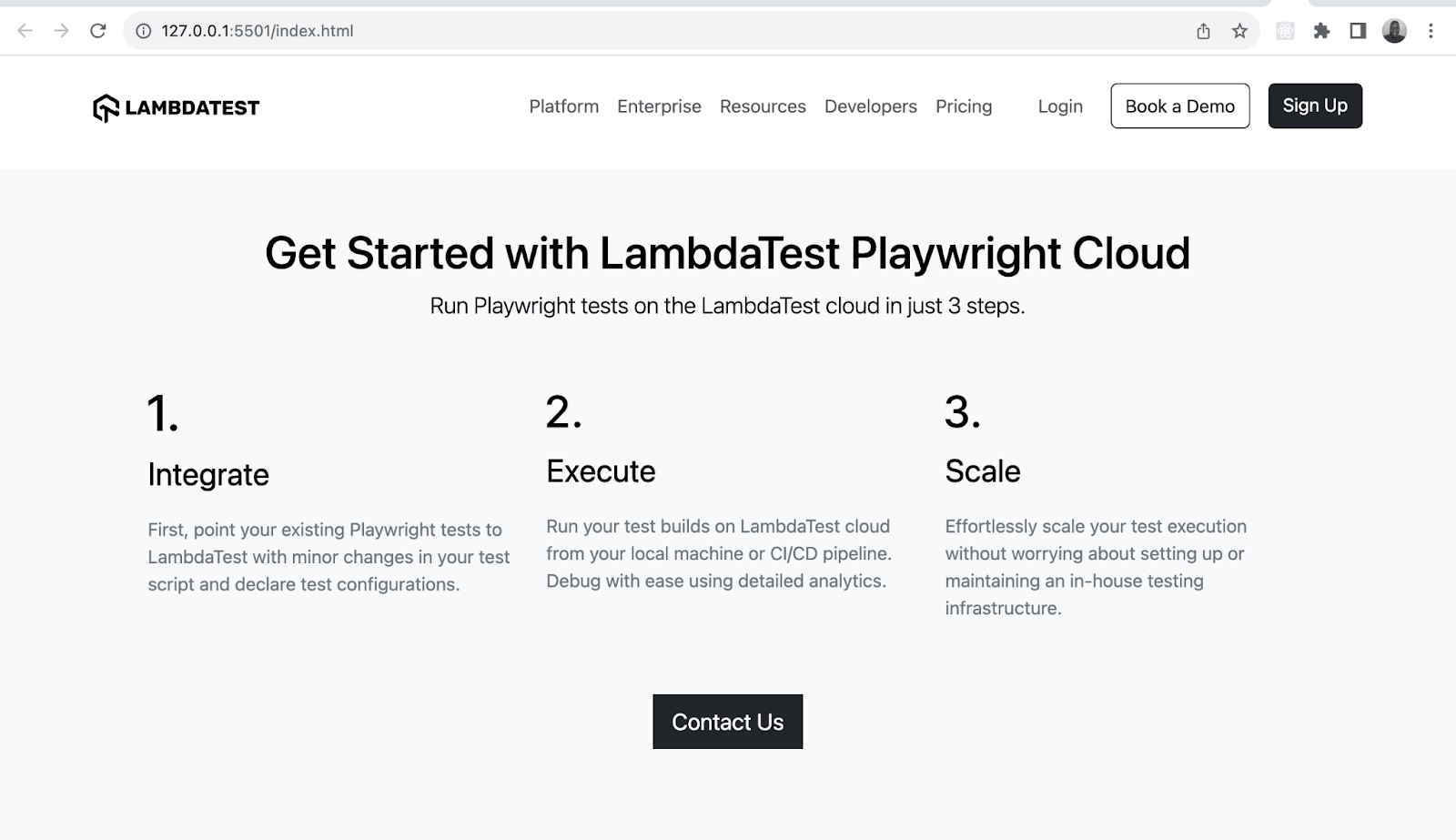Focus the URL address bar
Image resolution: width=1456 pixels, height=840 pixels.
637,31
